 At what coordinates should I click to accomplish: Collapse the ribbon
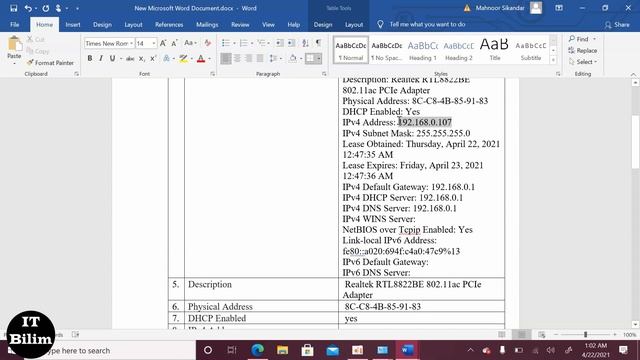pyautogui.click(x=633, y=74)
